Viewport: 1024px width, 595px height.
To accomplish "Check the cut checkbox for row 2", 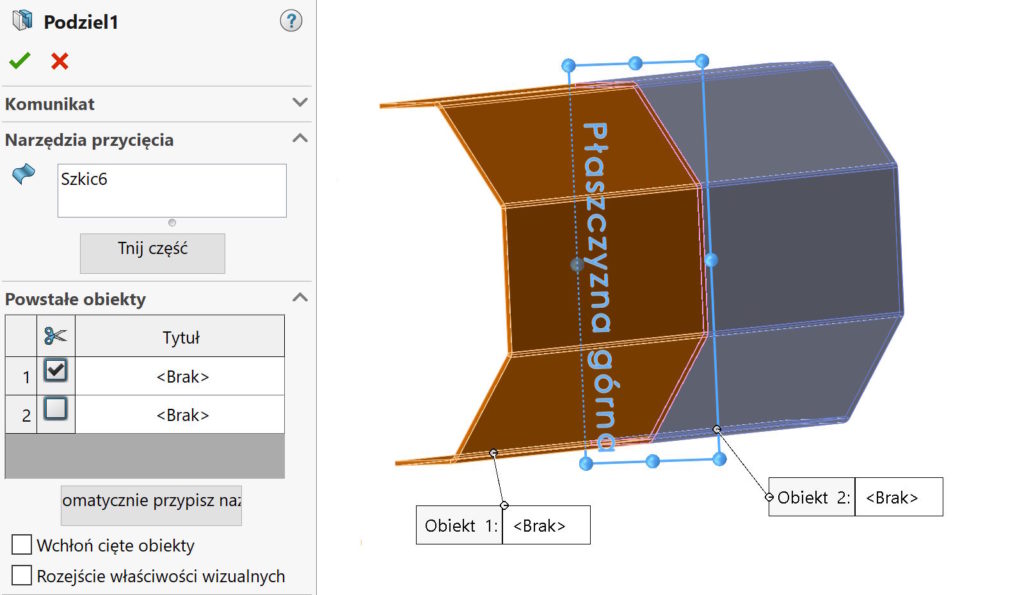I will pyautogui.click(x=56, y=408).
